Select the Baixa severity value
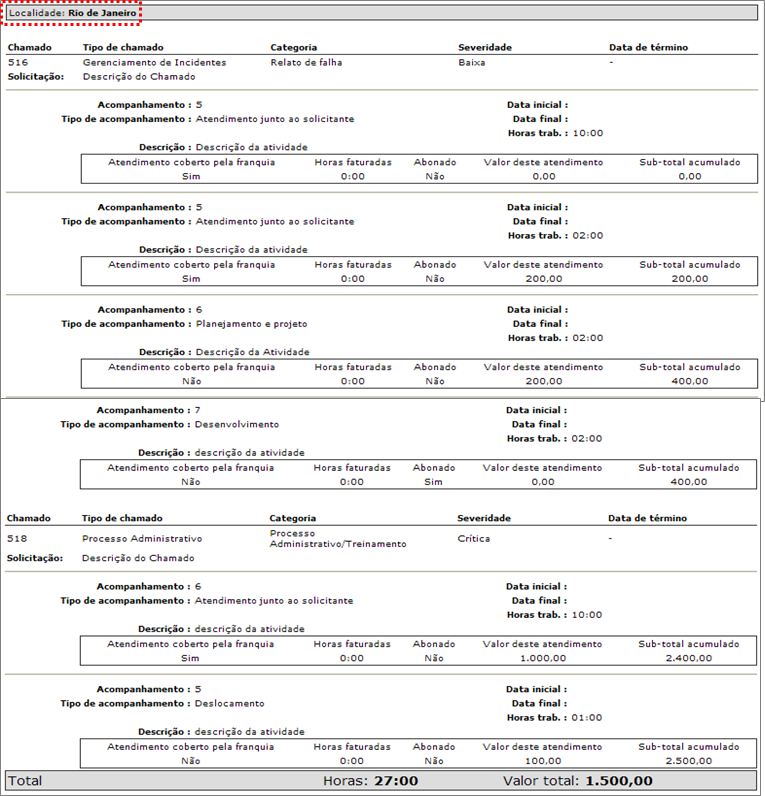The height and width of the screenshot is (796, 765). coord(472,62)
